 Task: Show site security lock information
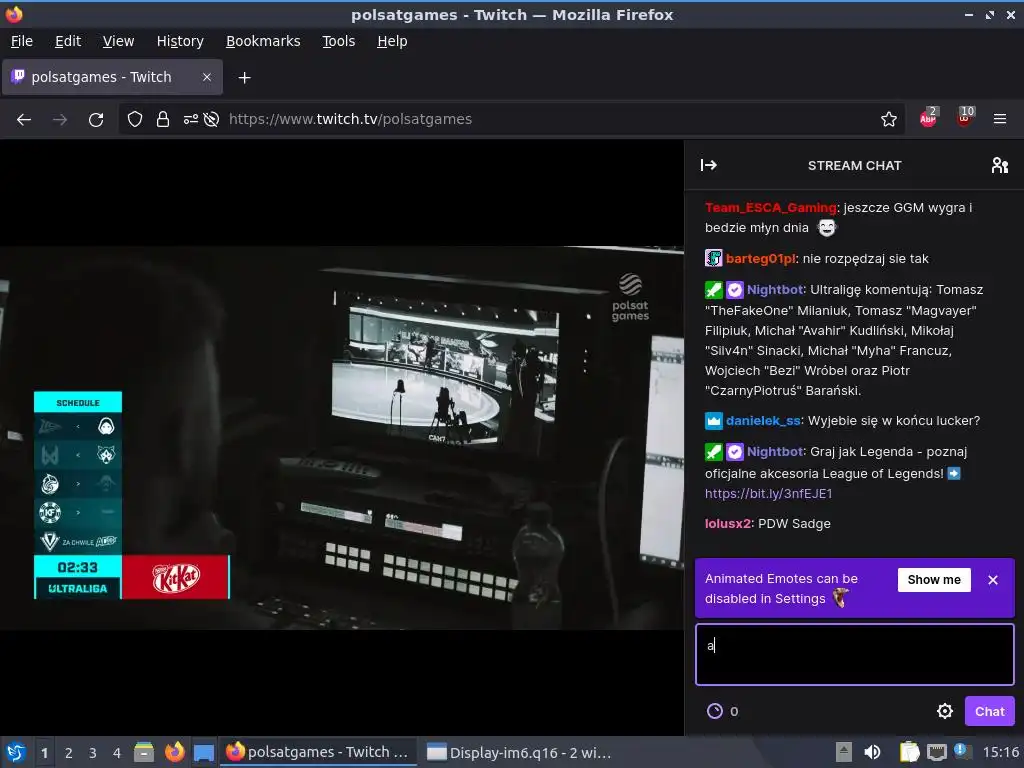pos(163,120)
